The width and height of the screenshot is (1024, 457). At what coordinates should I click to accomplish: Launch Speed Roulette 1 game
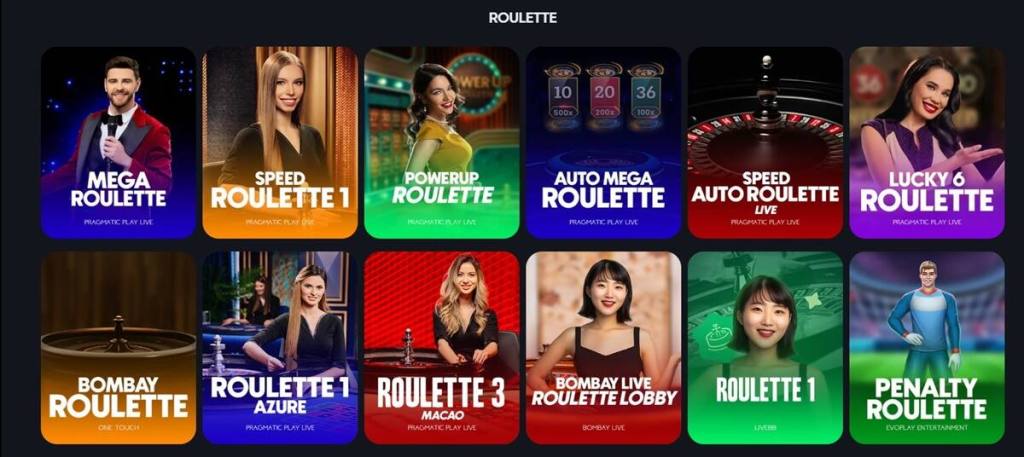tap(280, 142)
